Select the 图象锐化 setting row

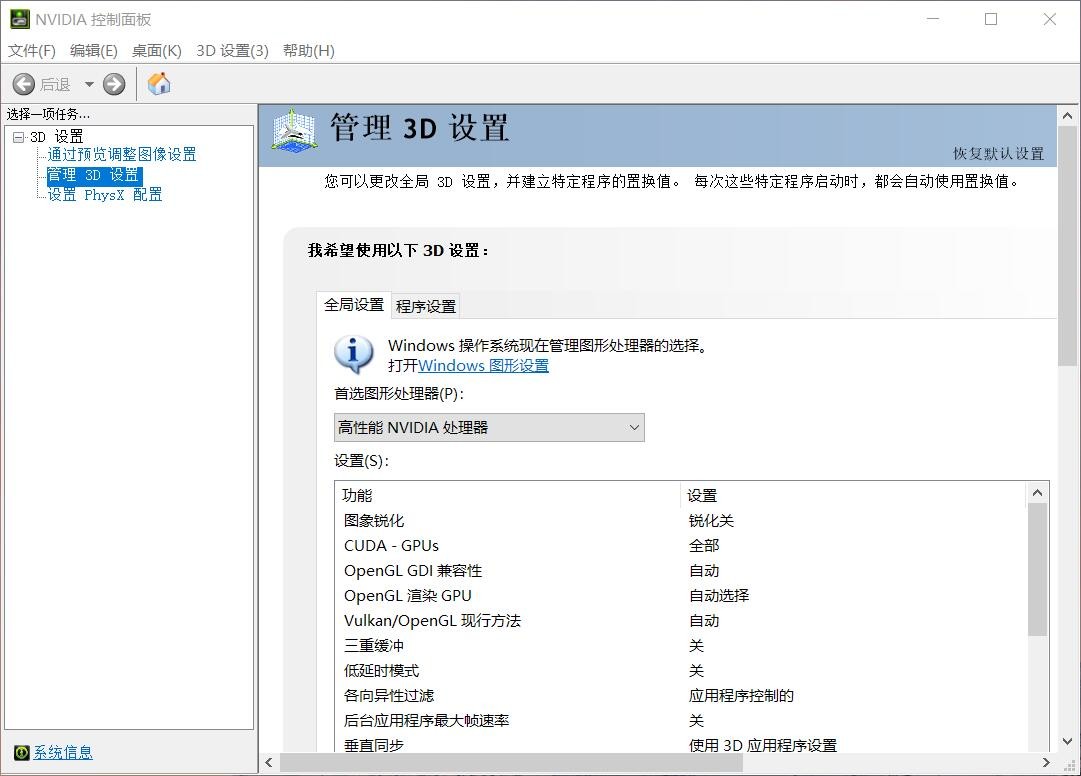coord(680,520)
